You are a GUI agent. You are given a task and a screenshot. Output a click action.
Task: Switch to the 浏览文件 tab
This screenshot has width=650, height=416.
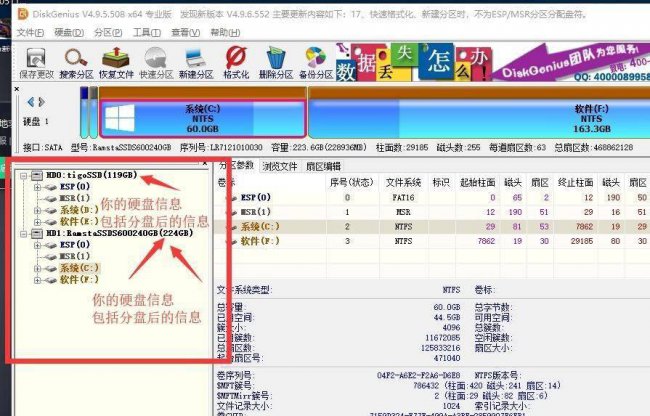(280, 167)
